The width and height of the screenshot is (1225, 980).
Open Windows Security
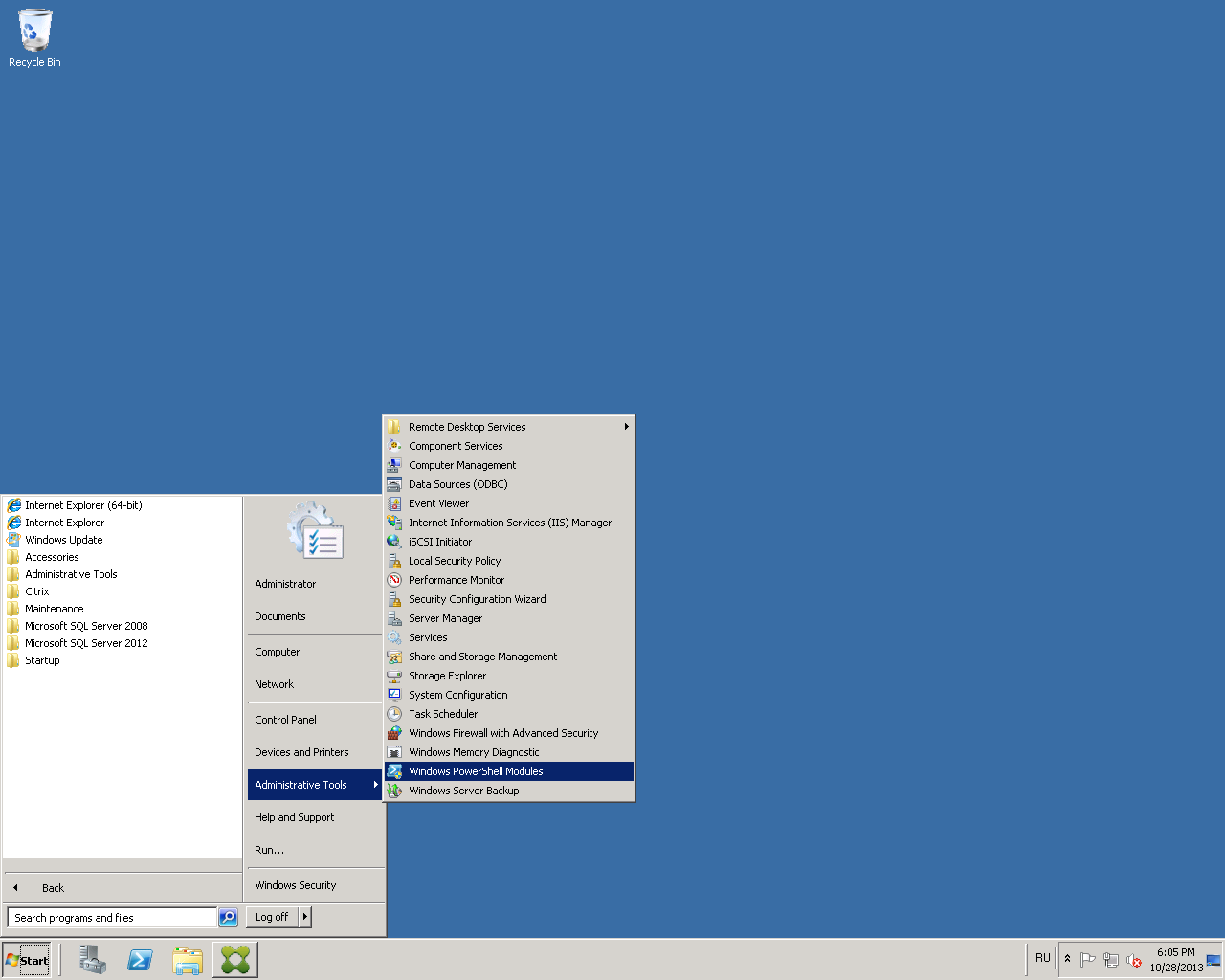click(315, 885)
